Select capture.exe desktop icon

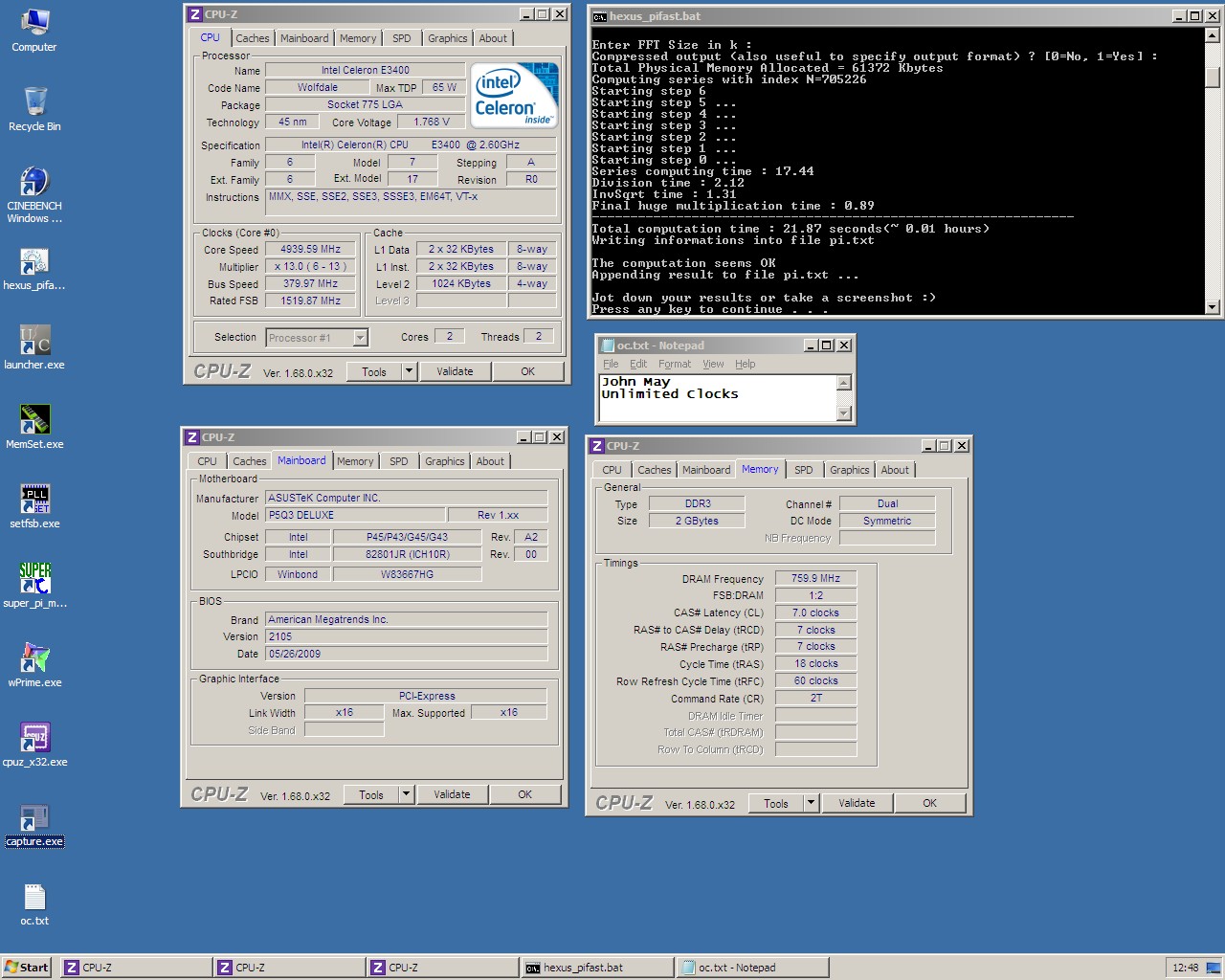coord(34,825)
